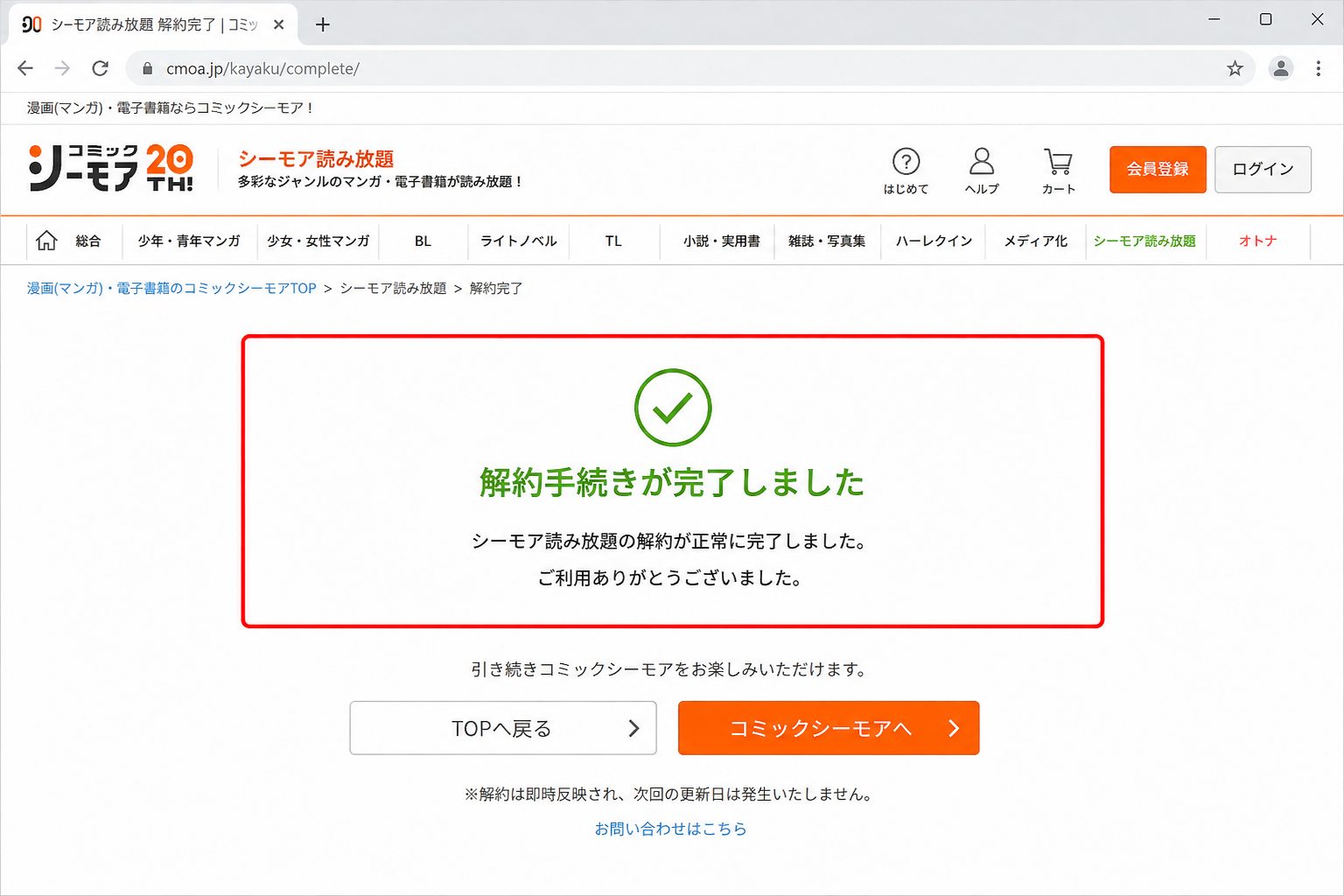Screen dimensions: 1344x896
Task: Open the はじめて question mark icon
Action: click(x=906, y=170)
